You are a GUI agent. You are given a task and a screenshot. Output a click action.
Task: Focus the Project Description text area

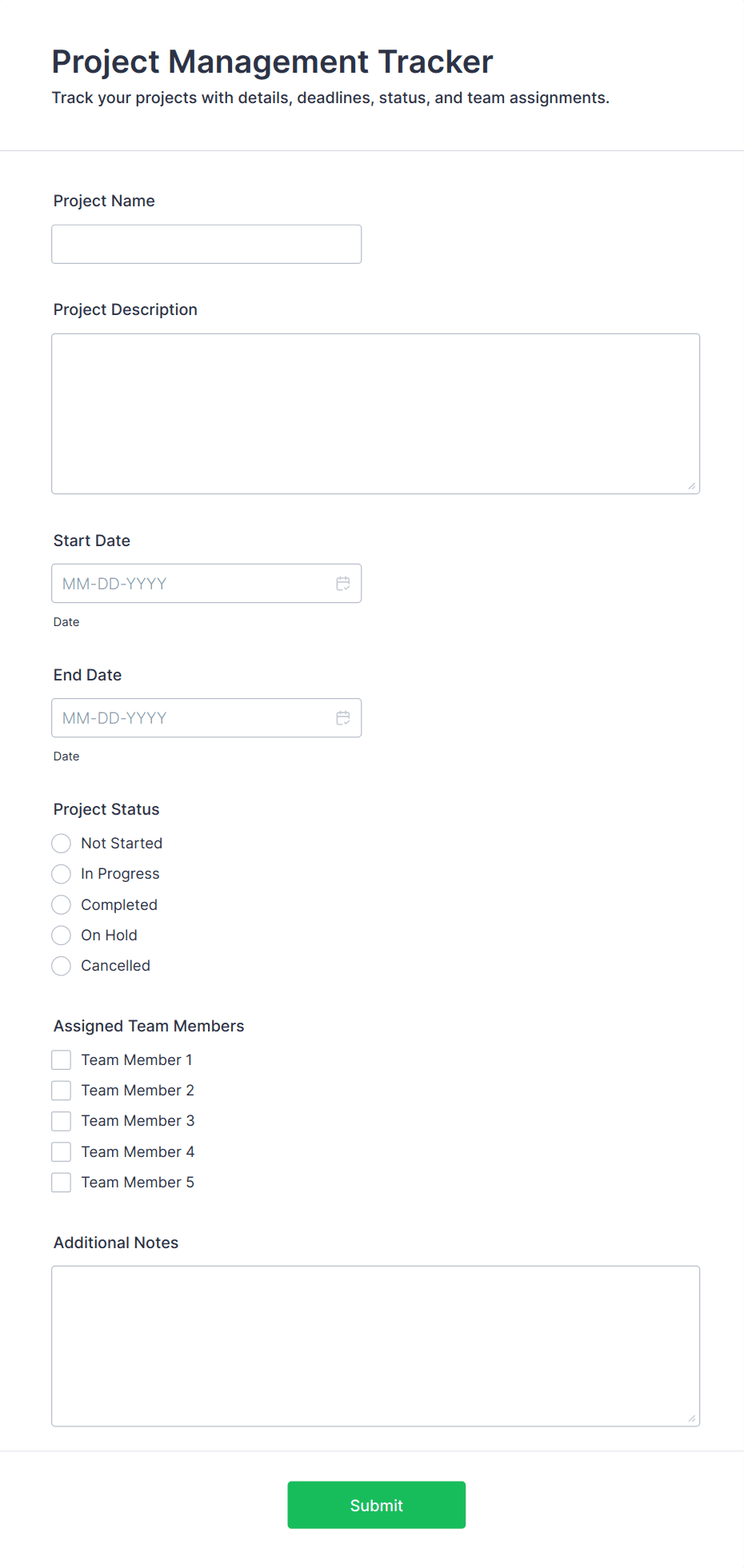point(375,413)
